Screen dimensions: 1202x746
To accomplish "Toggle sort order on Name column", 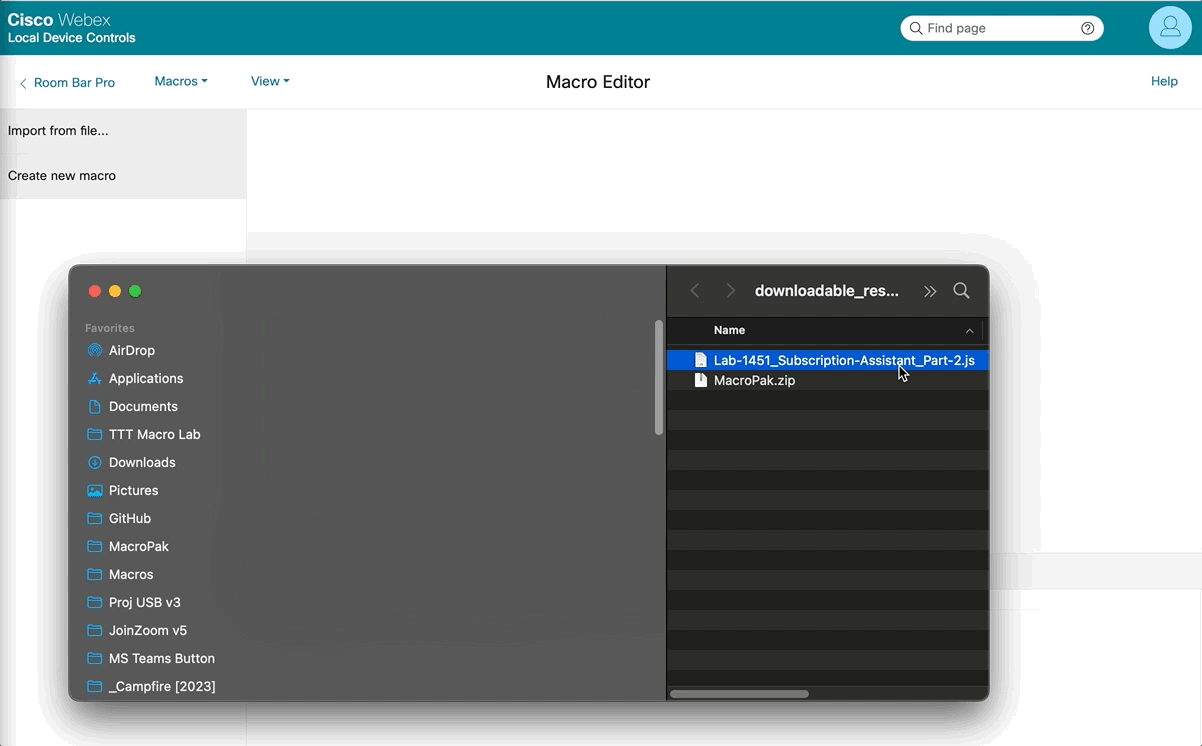I will tap(969, 331).
